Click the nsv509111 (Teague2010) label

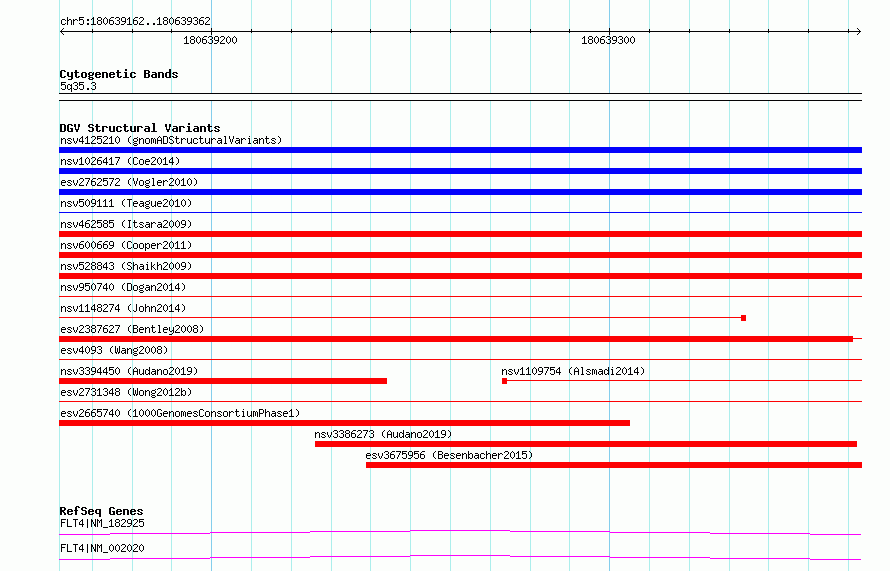(126, 203)
